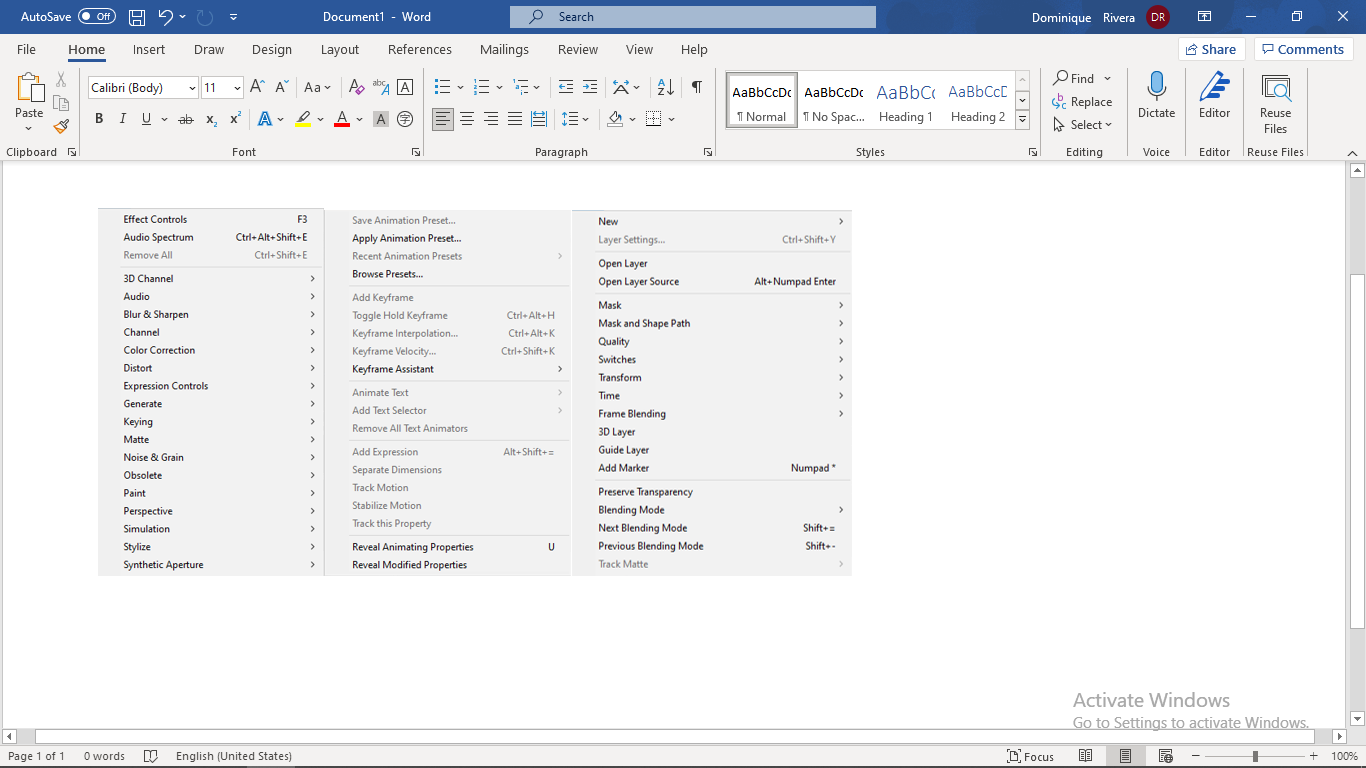Start Dictate microphone

point(1157,96)
